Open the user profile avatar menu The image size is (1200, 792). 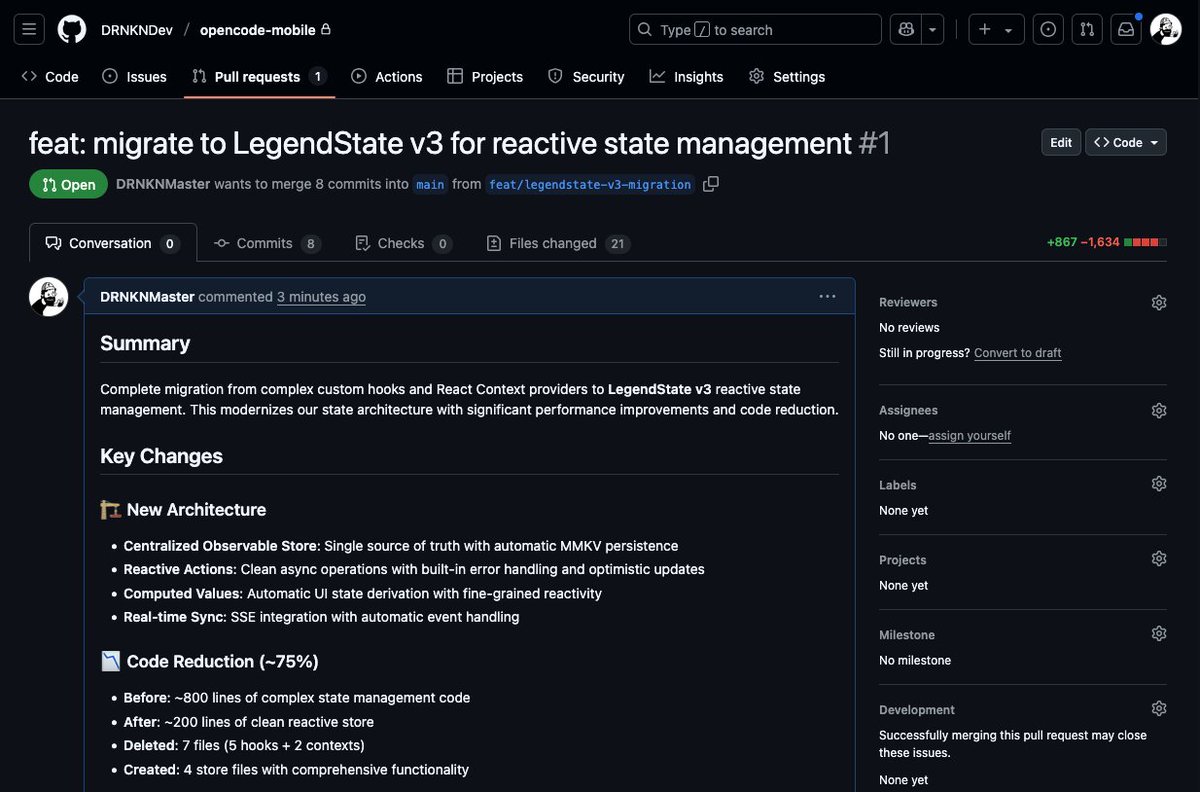pyautogui.click(x=1166, y=29)
